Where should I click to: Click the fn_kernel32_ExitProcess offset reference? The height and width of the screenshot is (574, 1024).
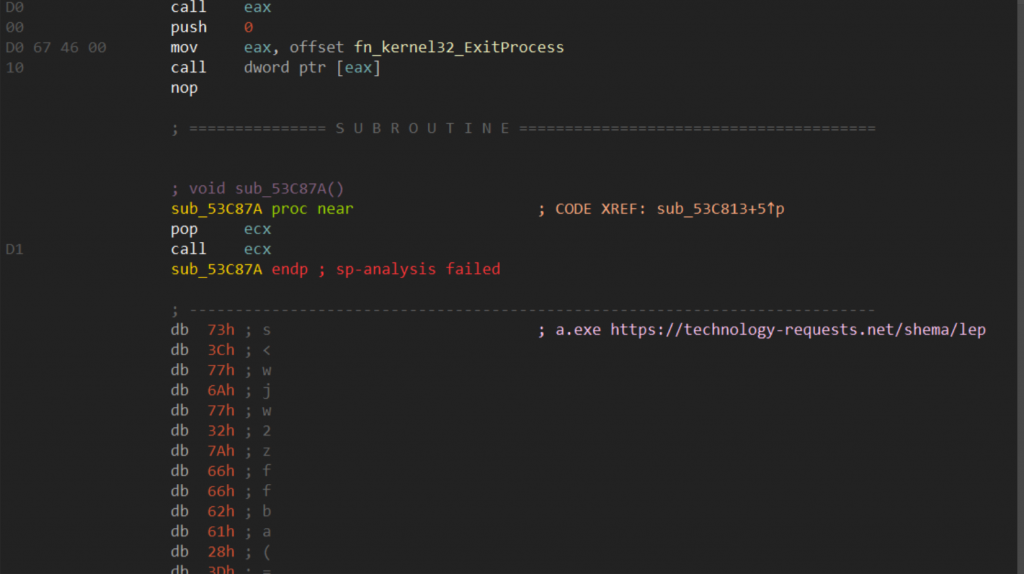pos(458,48)
